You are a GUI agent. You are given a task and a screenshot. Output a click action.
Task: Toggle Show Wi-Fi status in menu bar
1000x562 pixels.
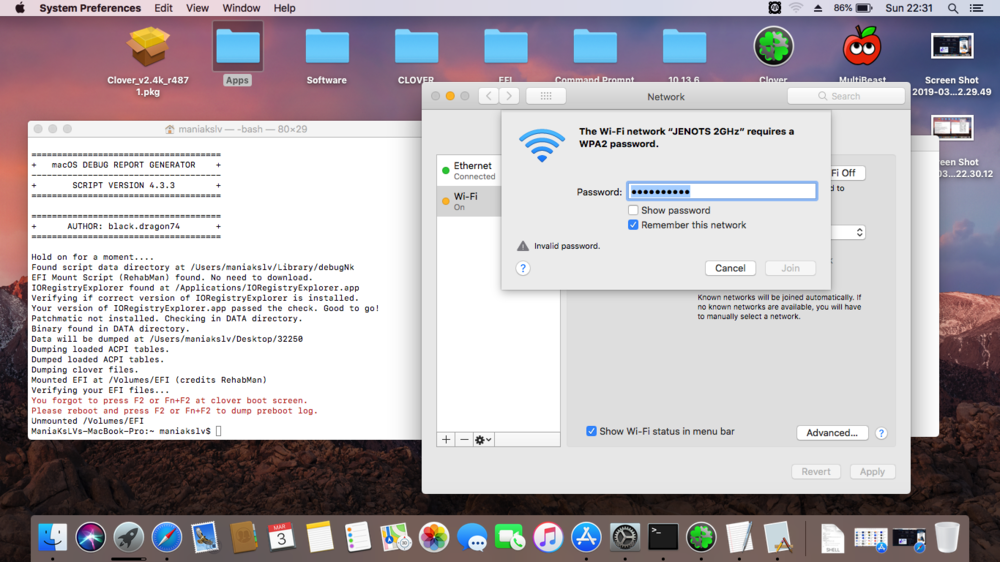pyautogui.click(x=591, y=431)
